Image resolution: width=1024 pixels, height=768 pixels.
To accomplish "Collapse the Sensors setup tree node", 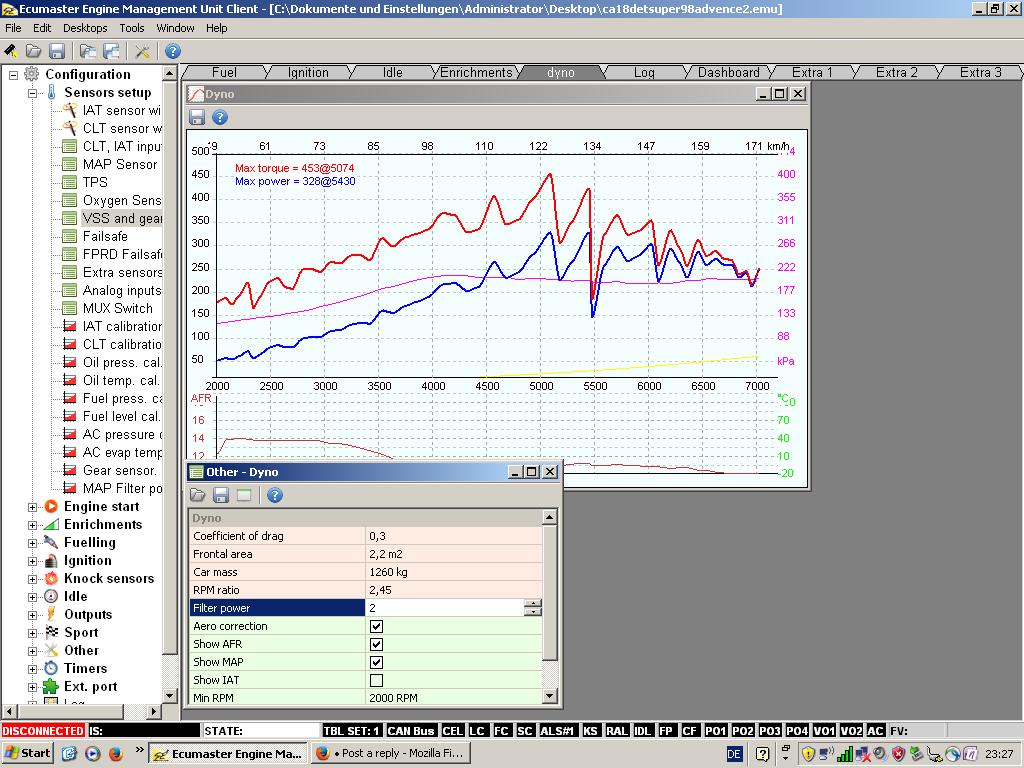I will [x=32, y=93].
